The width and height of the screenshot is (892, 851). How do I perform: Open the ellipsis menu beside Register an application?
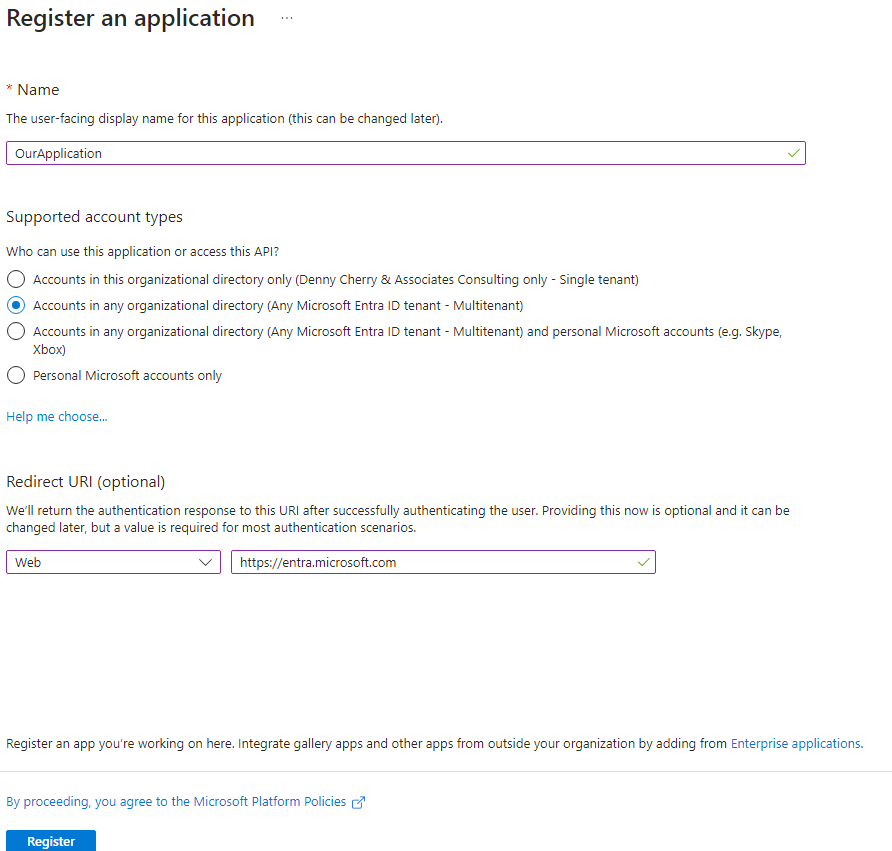coord(287,18)
